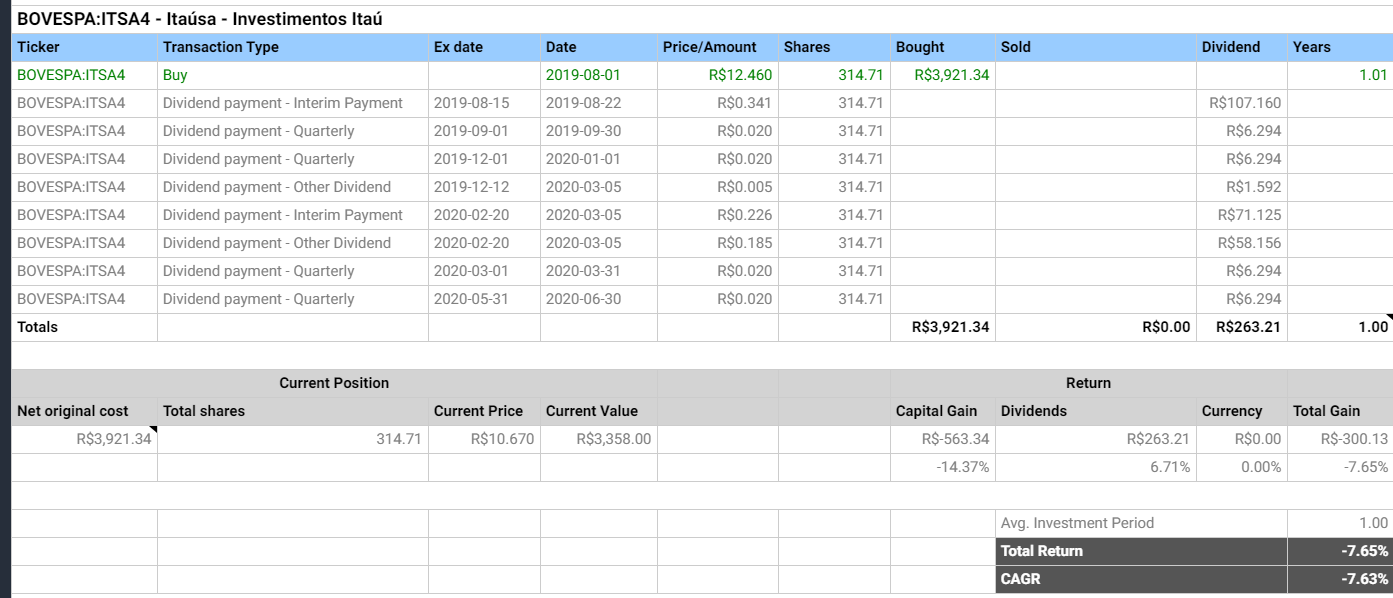Select the 'Price/Amount' column header
The width and height of the screenshot is (1393, 598).
[x=718, y=47]
